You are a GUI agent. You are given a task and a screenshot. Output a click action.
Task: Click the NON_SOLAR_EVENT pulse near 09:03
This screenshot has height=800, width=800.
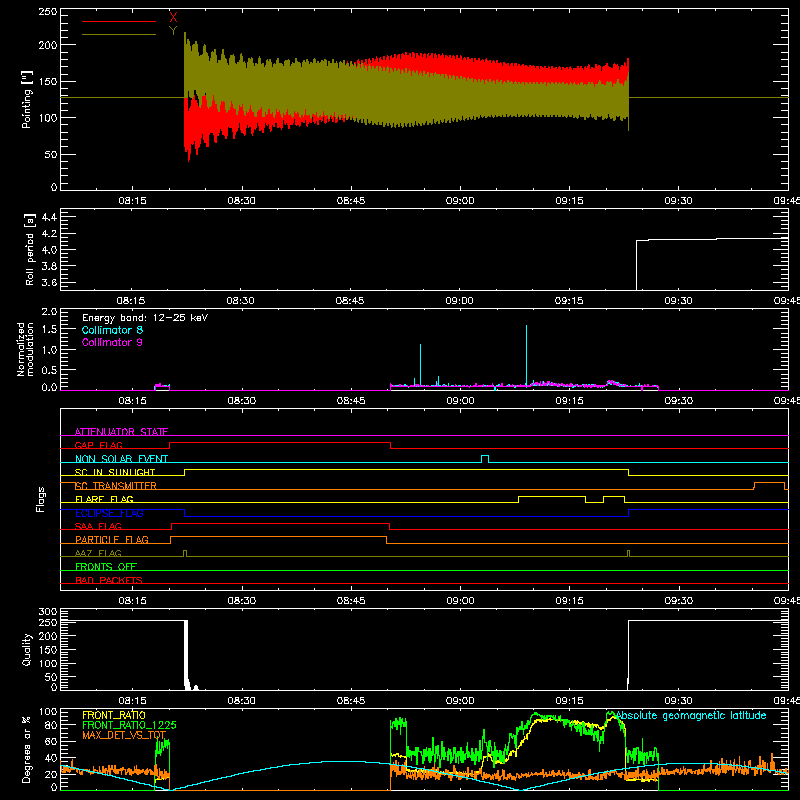485,458
